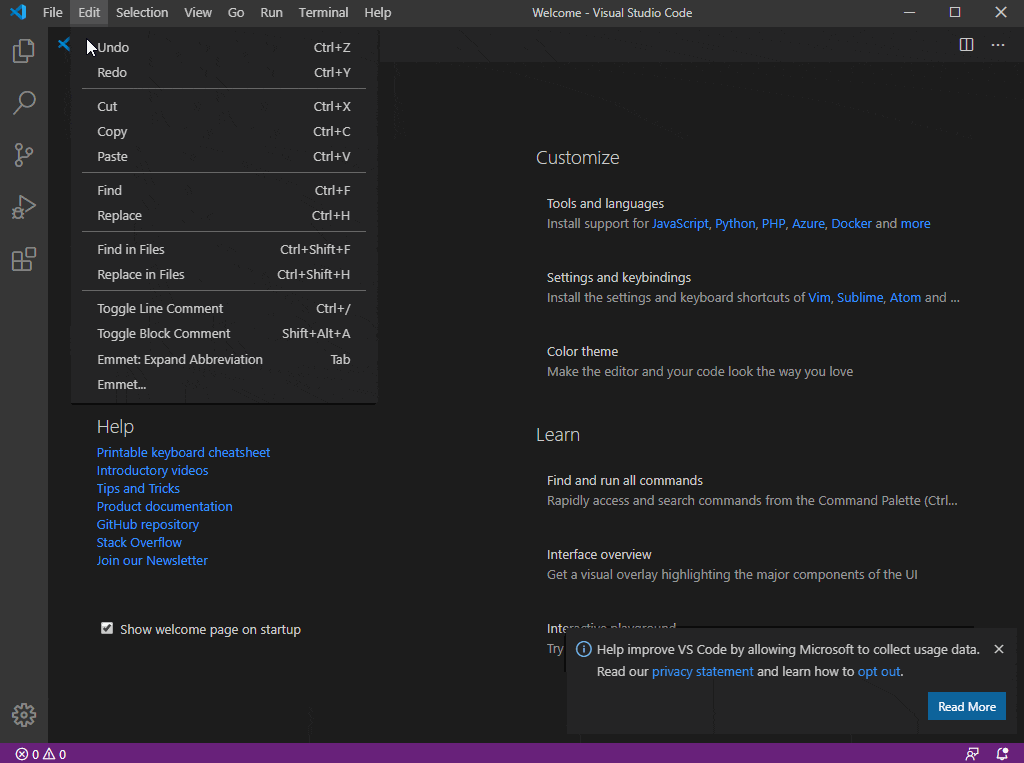Open Stack Overflow link
This screenshot has width=1024, height=763.
pos(139,542)
